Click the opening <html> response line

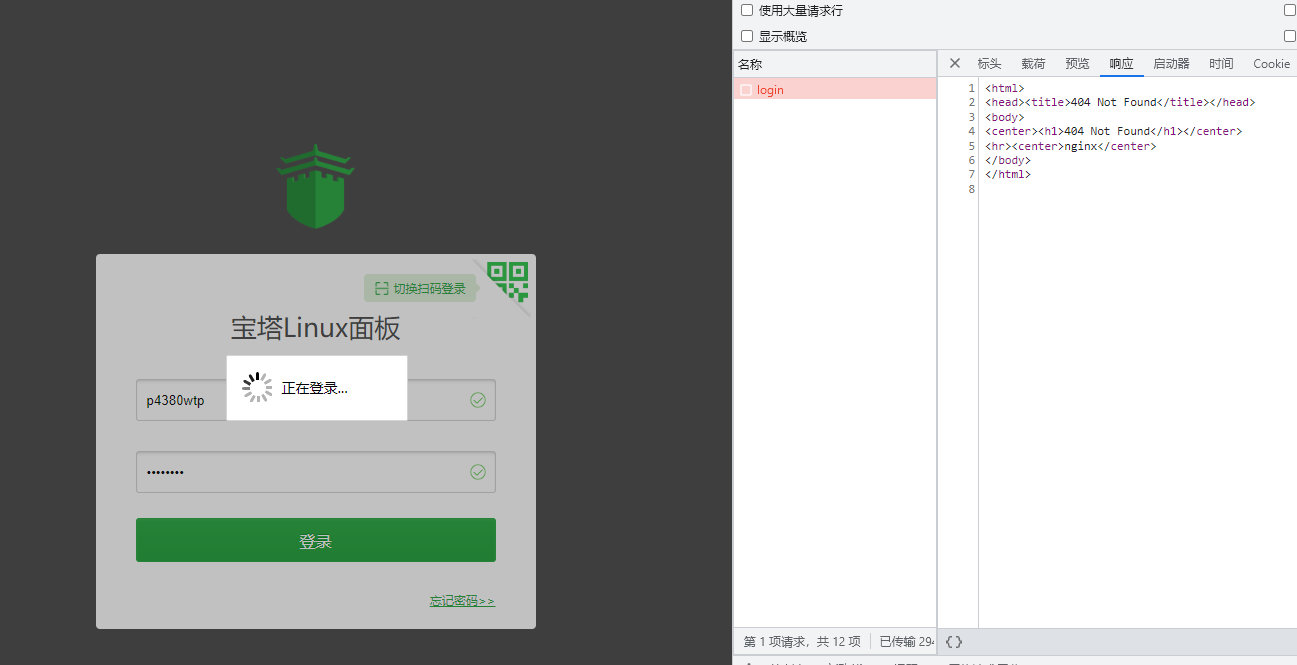point(1005,88)
